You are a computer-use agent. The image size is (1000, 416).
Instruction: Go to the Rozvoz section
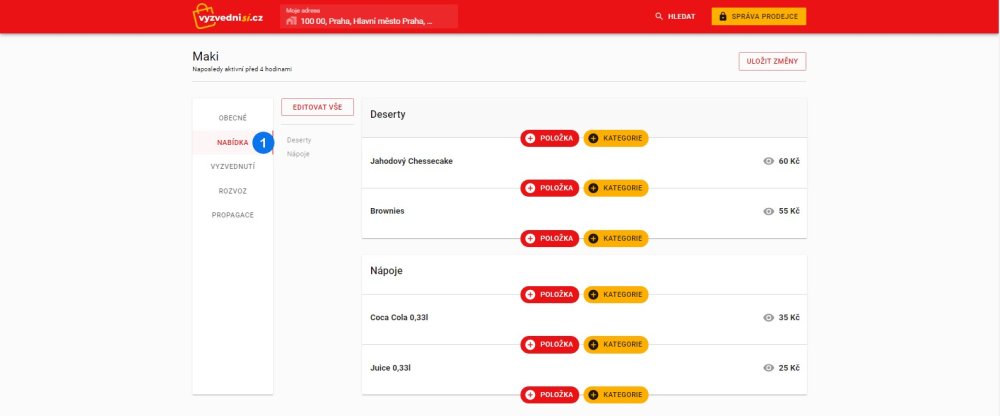[x=232, y=191]
